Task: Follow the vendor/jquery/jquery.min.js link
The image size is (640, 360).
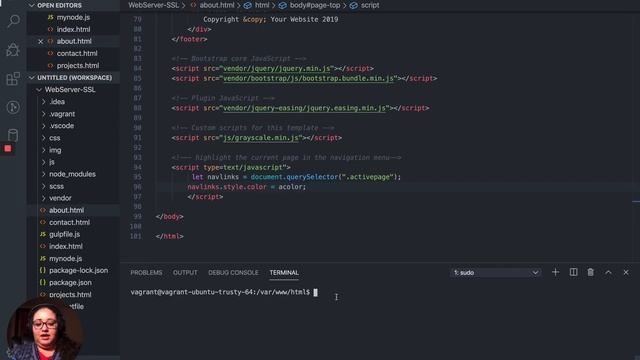Action: pos(277,69)
